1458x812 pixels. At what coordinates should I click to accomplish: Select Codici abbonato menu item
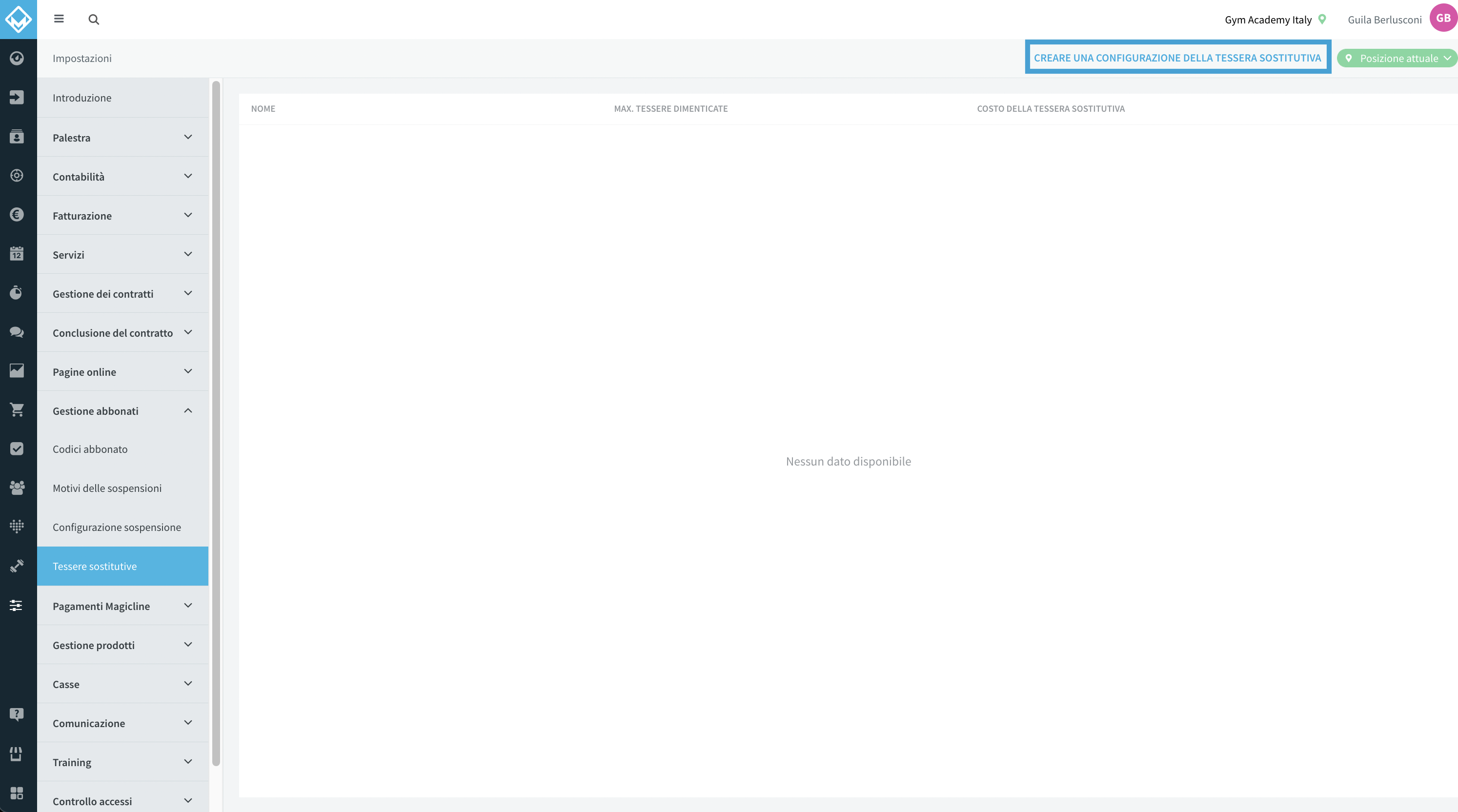123,449
